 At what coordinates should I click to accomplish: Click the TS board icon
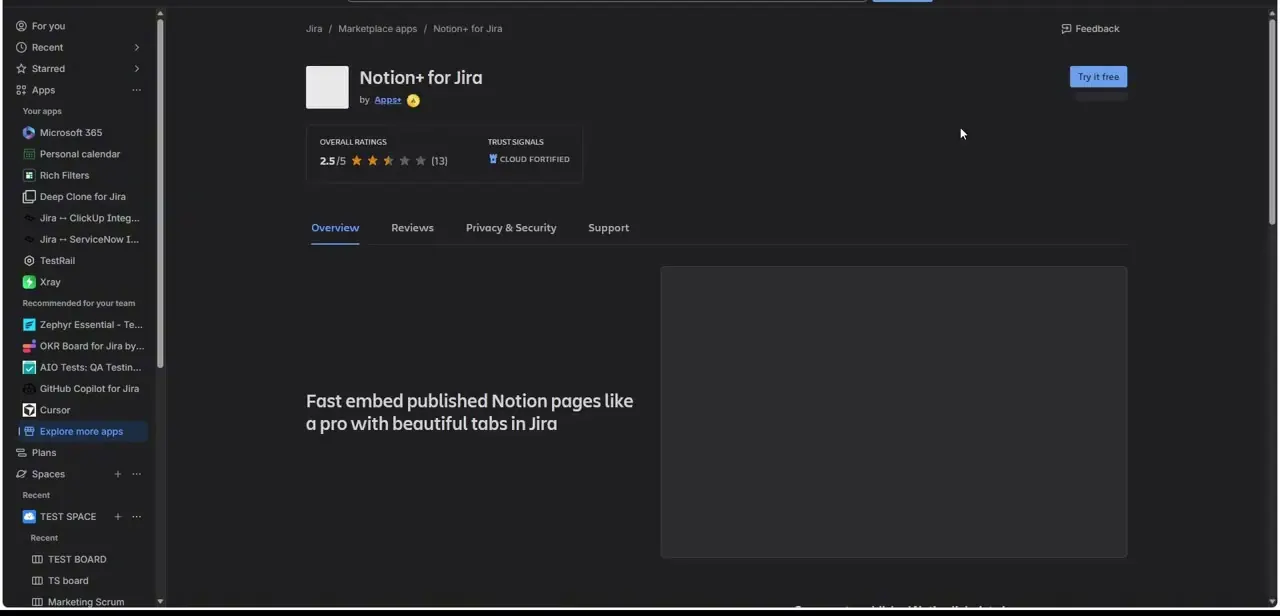[37, 581]
